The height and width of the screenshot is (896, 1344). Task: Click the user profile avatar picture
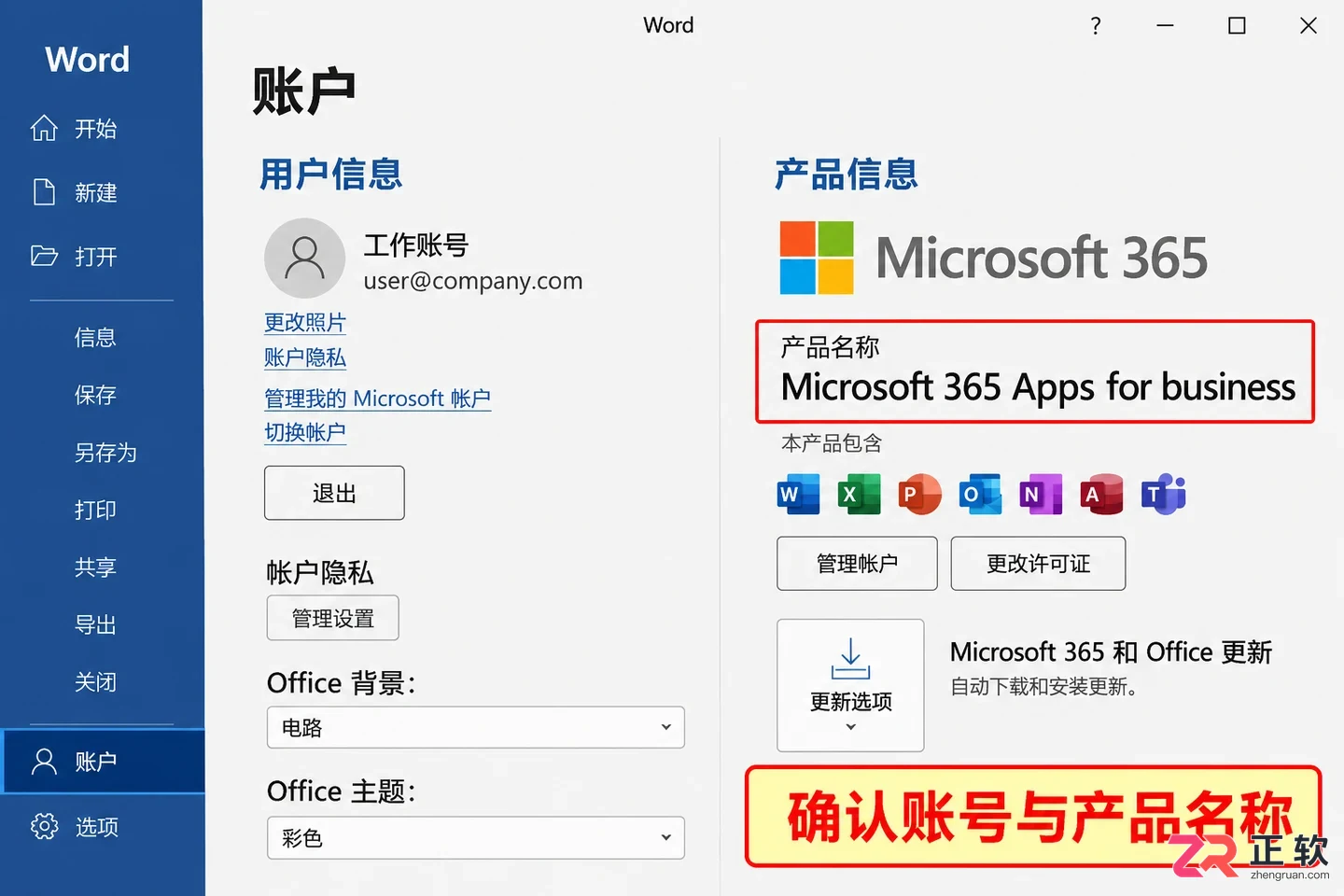[x=305, y=259]
